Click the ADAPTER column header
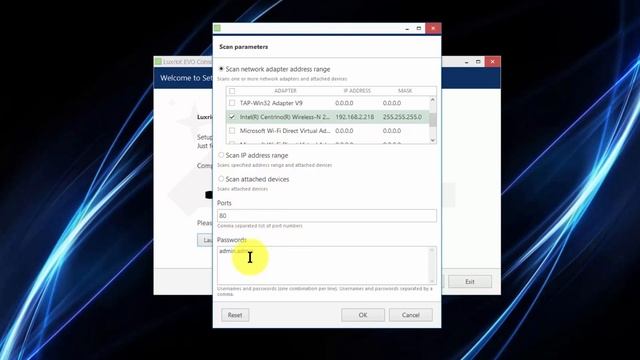The width and height of the screenshot is (640, 360). click(285, 91)
